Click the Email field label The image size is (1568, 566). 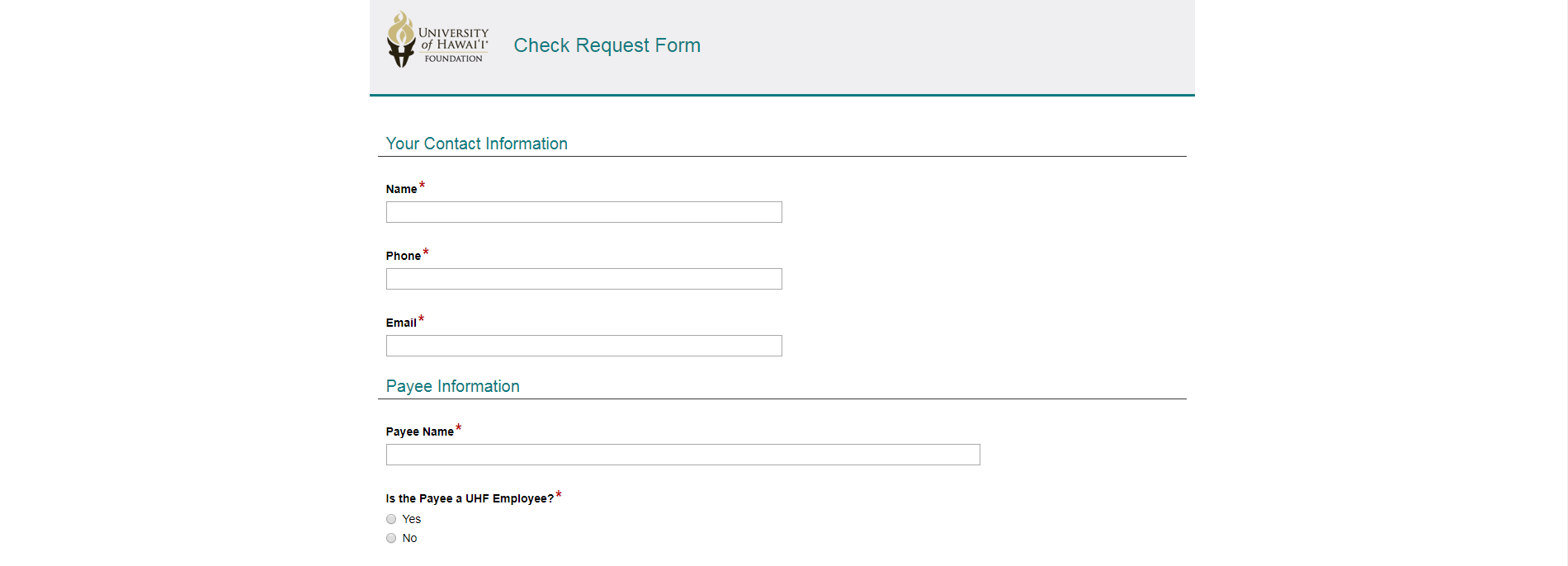pyautogui.click(x=400, y=323)
